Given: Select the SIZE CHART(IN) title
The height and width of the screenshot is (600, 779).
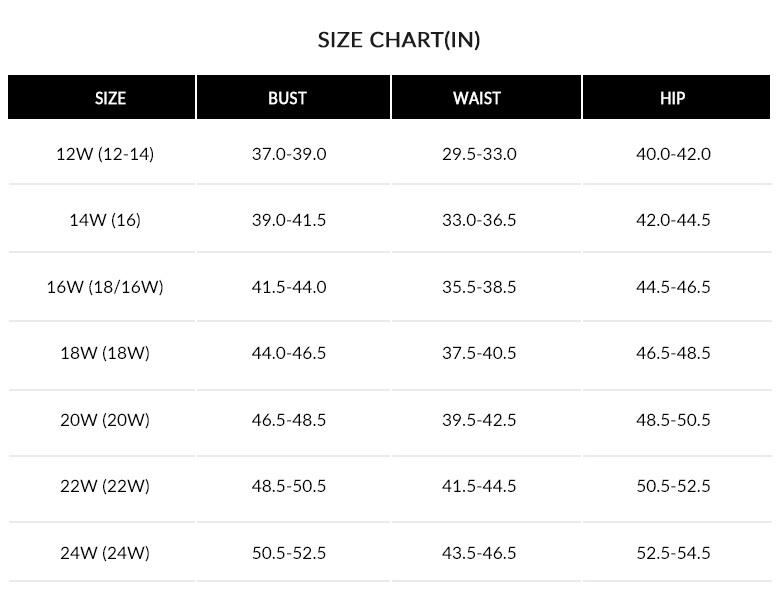Looking at the screenshot, I should (x=399, y=40).
